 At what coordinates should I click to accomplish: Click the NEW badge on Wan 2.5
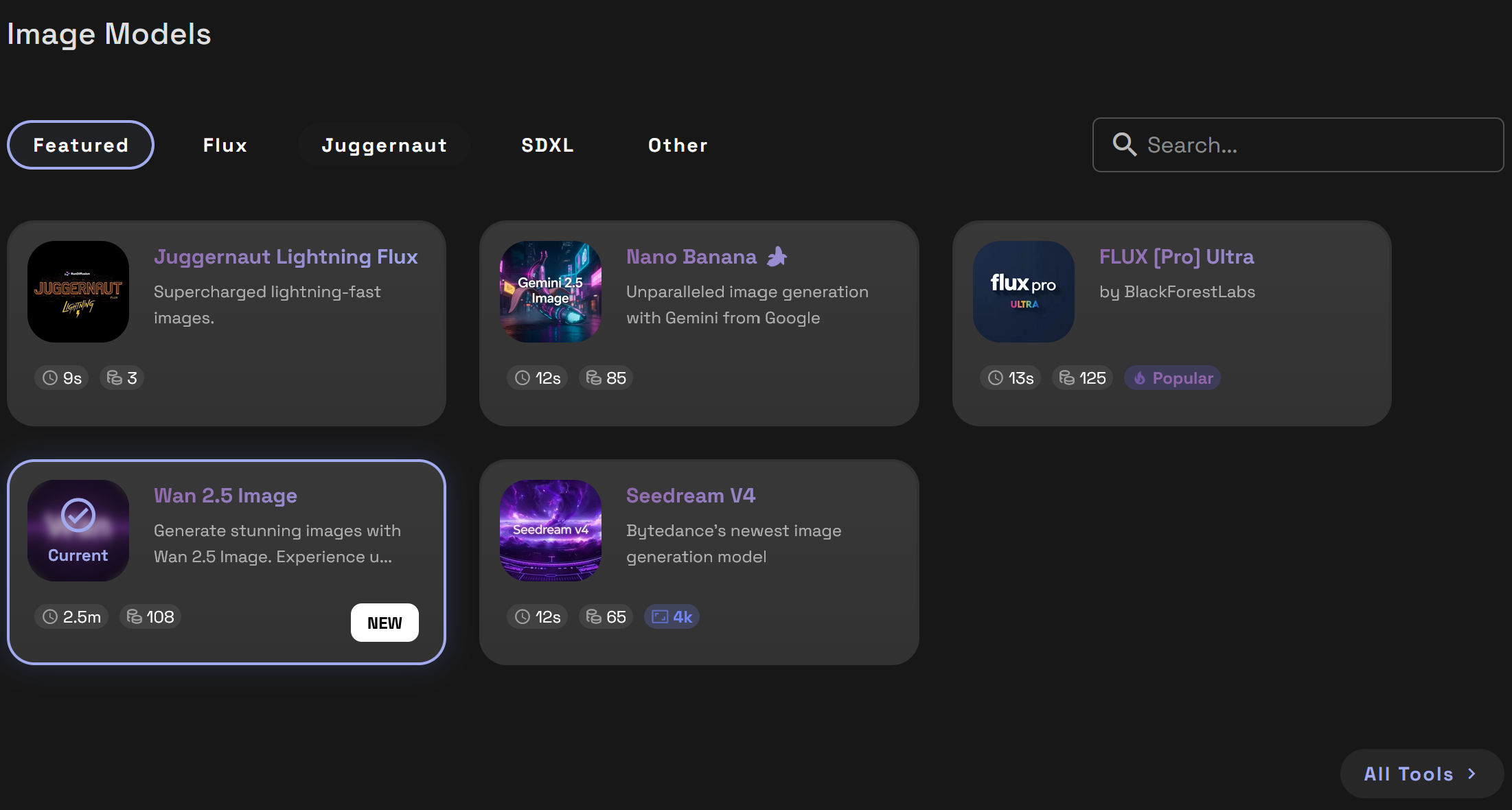(385, 623)
